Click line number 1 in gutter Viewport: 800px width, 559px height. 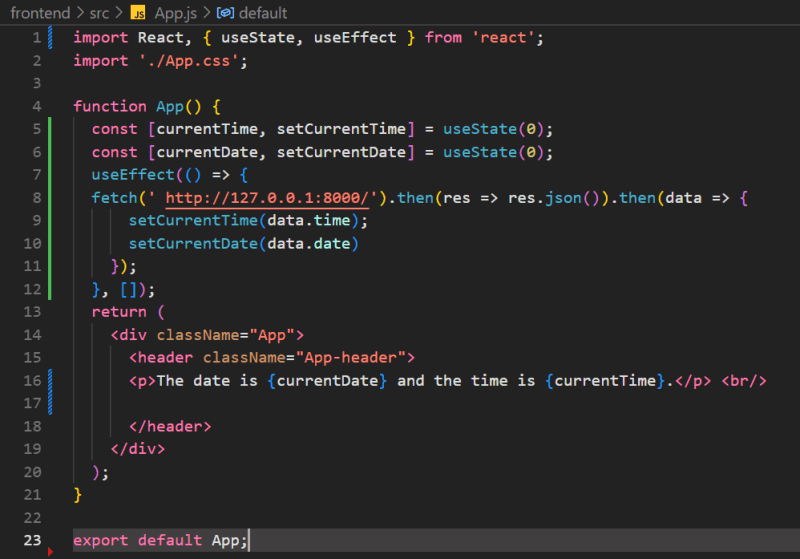(x=37, y=38)
